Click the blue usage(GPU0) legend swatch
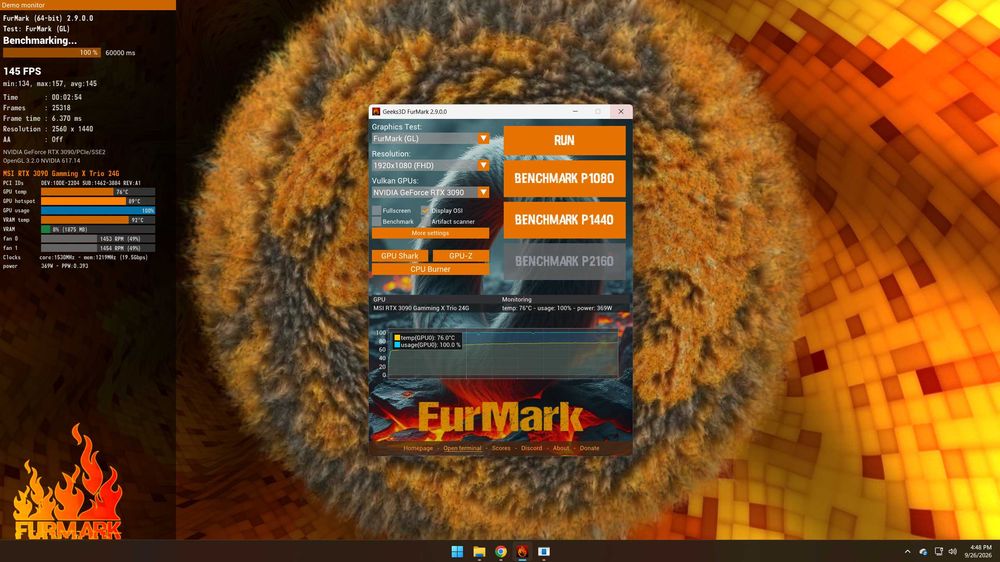Image resolution: width=1000 pixels, height=562 pixels. click(x=397, y=345)
